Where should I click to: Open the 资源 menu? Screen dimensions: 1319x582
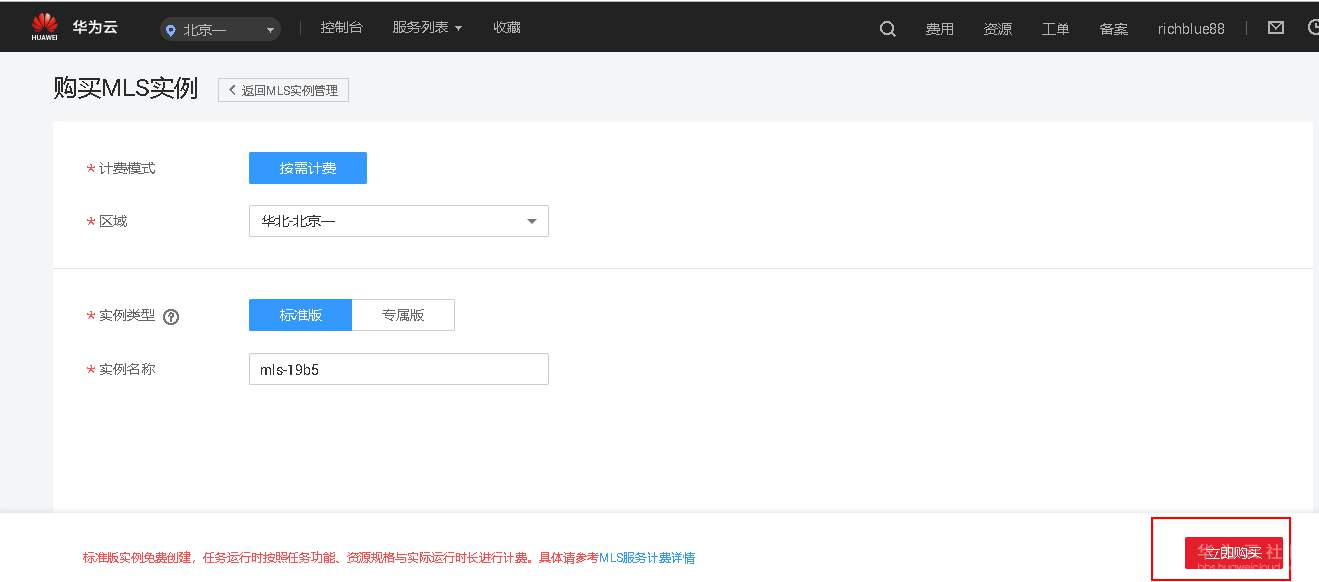(997, 29)
